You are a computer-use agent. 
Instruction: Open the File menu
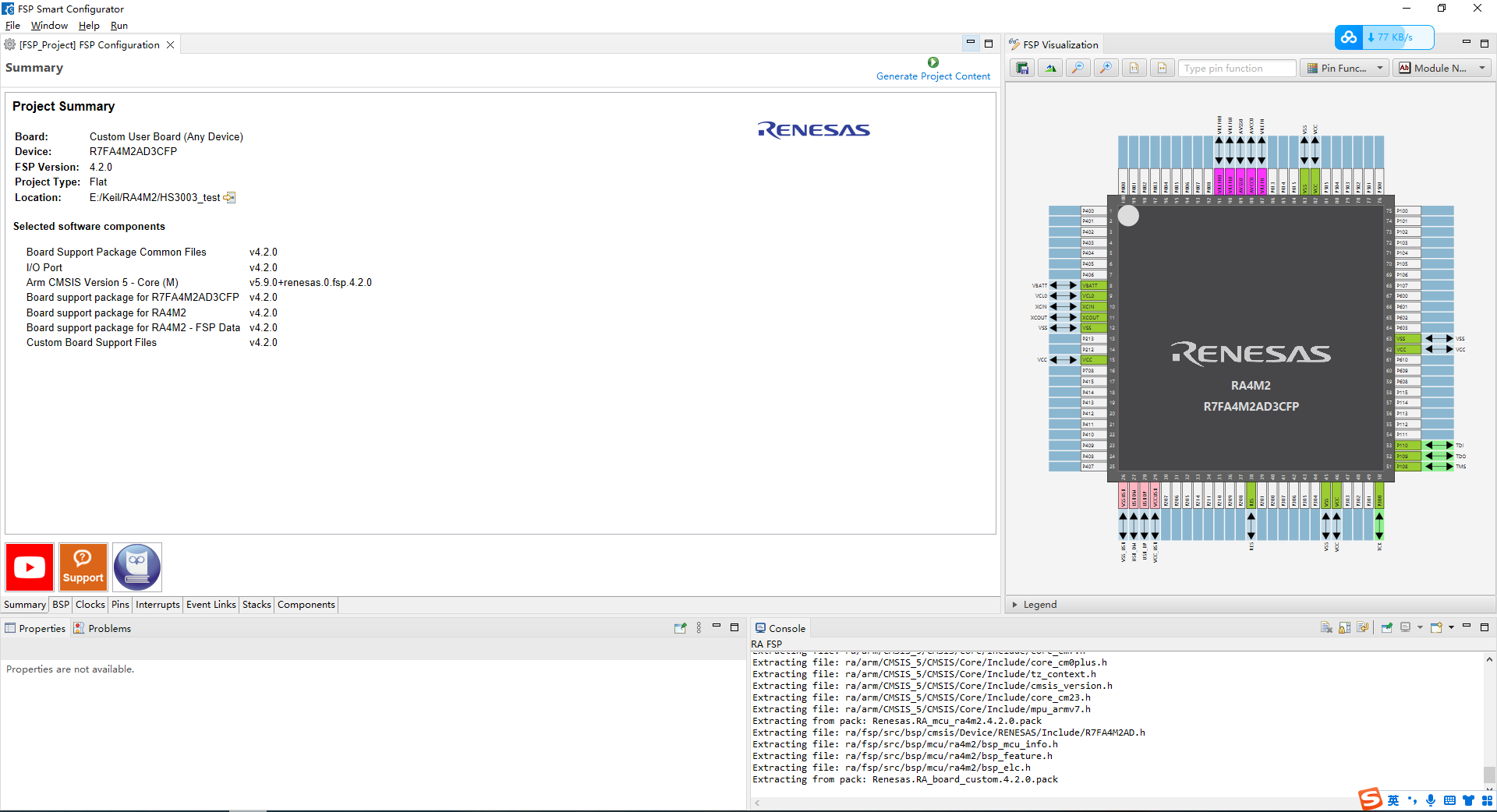[x=12, y=26]
